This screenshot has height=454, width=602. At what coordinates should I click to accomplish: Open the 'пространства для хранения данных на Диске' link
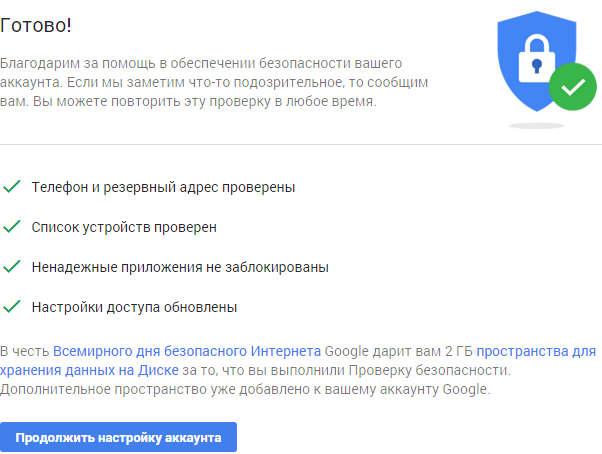point(536,352)
